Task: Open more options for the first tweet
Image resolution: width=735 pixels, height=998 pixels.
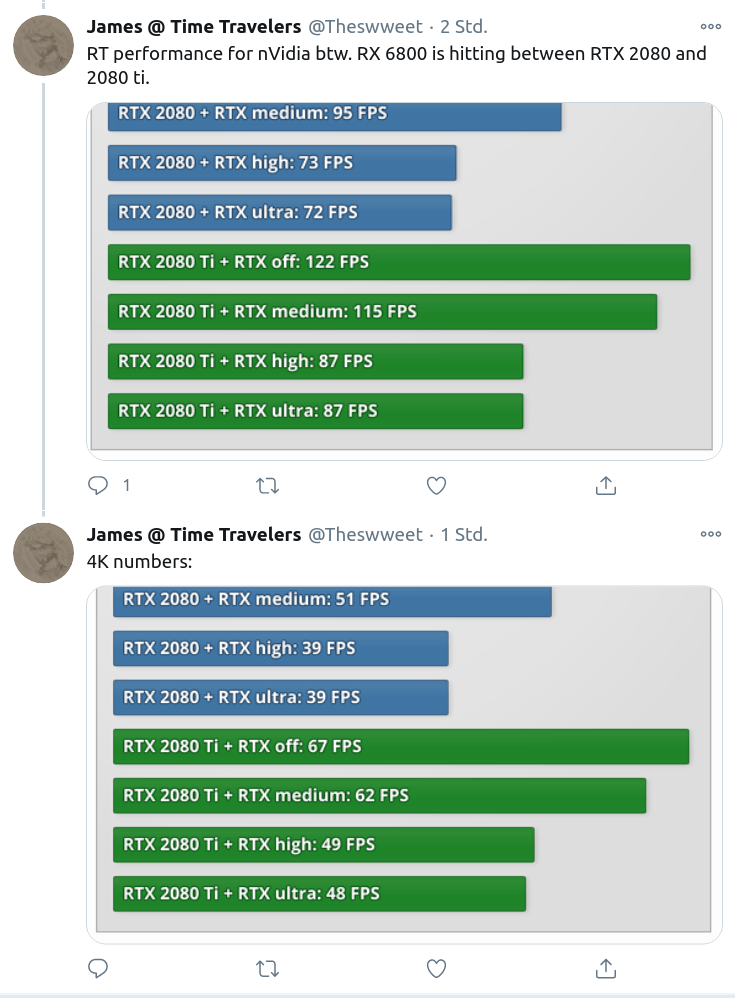Action: [x=710, y=27]
